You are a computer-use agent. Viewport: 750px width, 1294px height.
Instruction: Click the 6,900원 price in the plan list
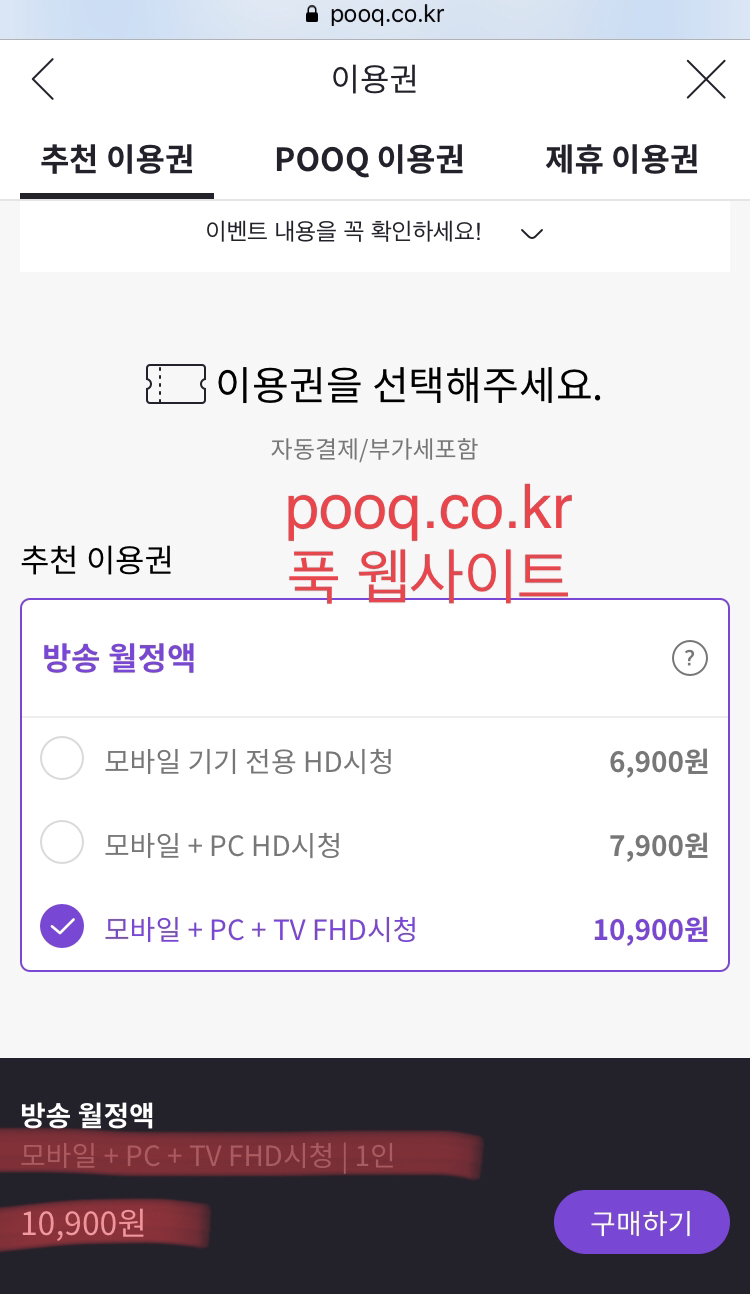point(658,762)
